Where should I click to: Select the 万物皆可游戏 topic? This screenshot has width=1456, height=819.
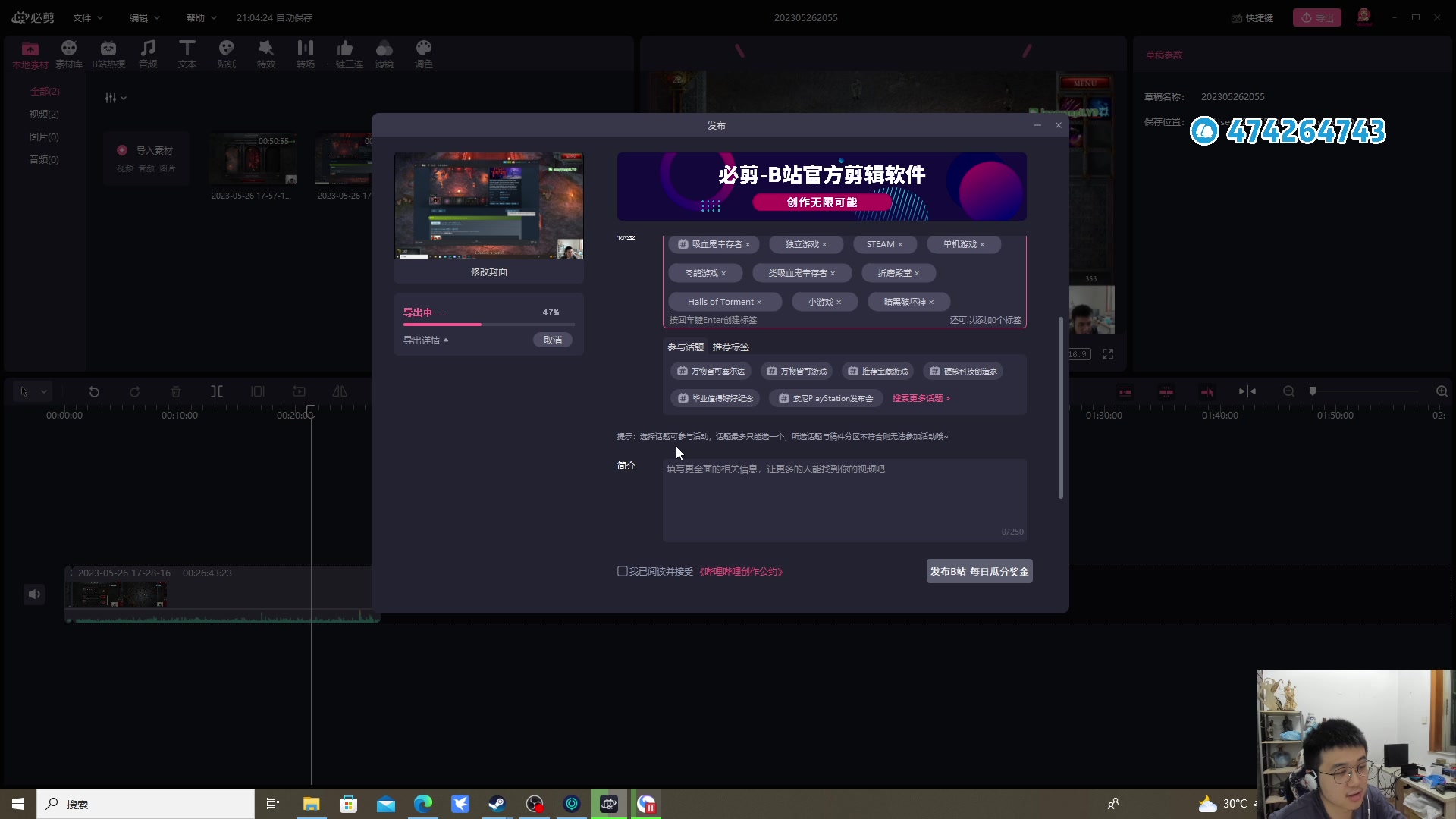tap(796, 371)
